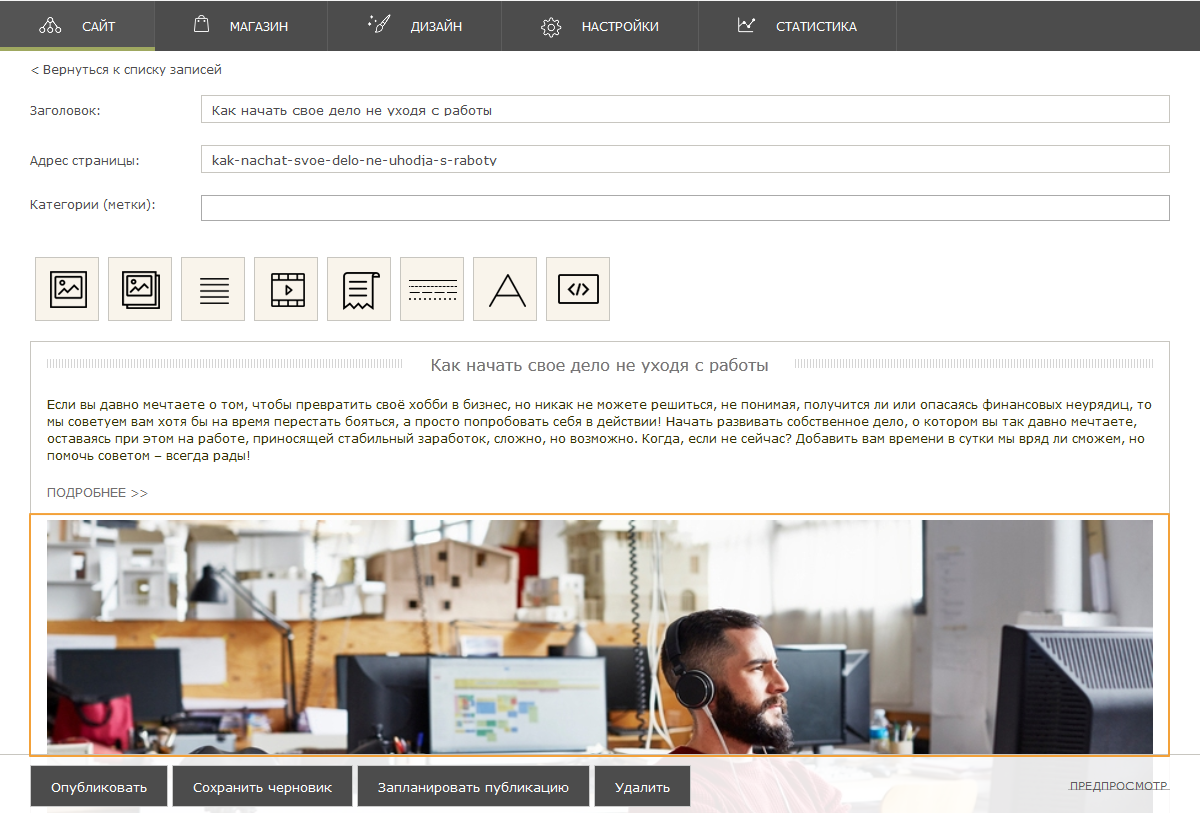
Task: Add an image gallery block
Action: pos(140,289)
